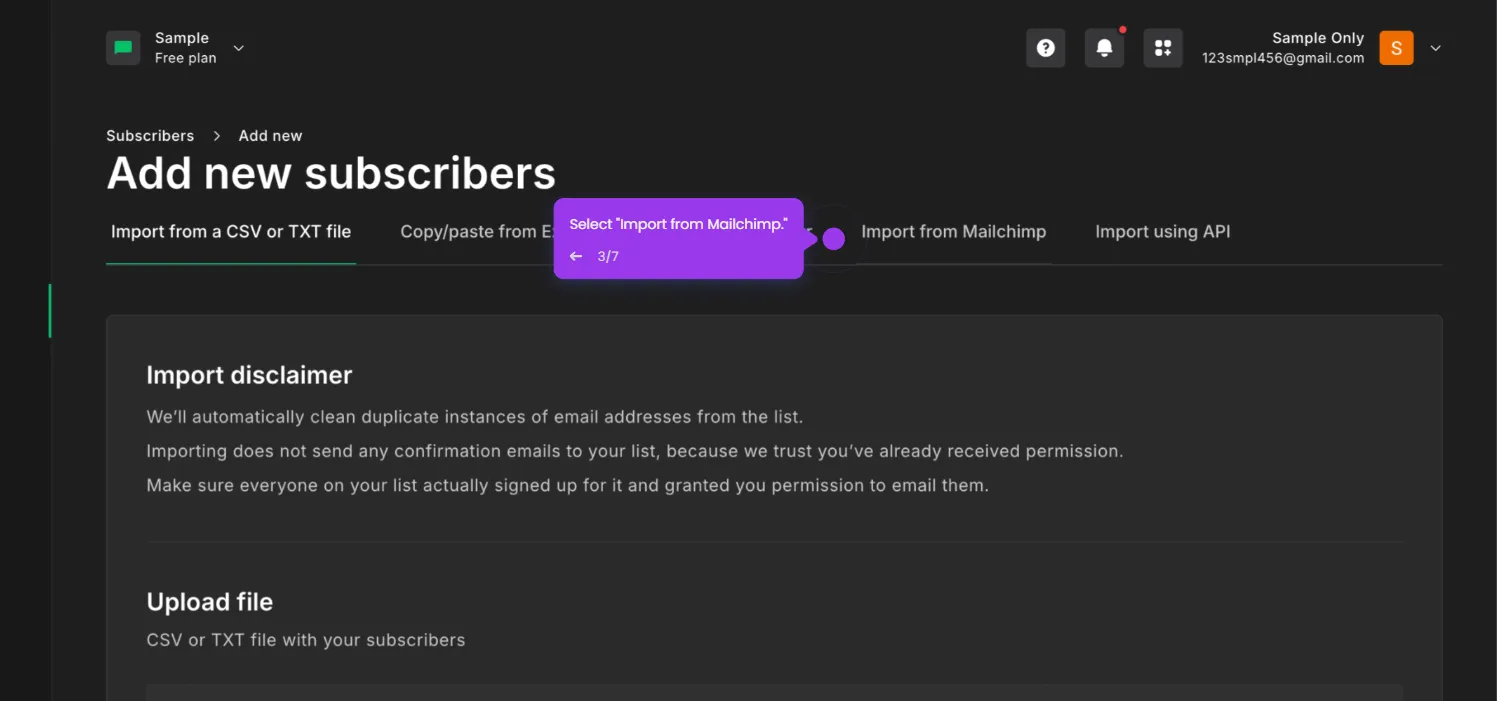Expand the Sample Free plan account dropdown
Image resolution: width=1497 pixels, height=701 pixels.
click(239, 48)
